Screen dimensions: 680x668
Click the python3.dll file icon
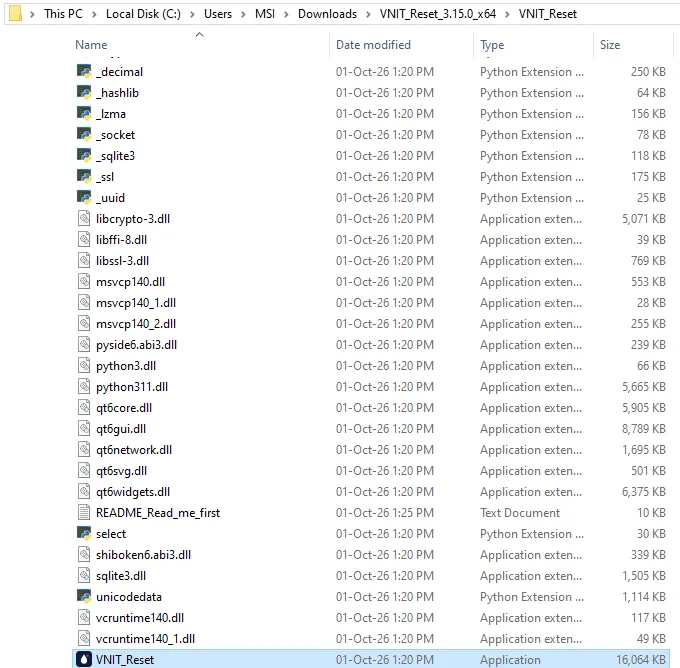pyautogui.click(x=84, y=366)
